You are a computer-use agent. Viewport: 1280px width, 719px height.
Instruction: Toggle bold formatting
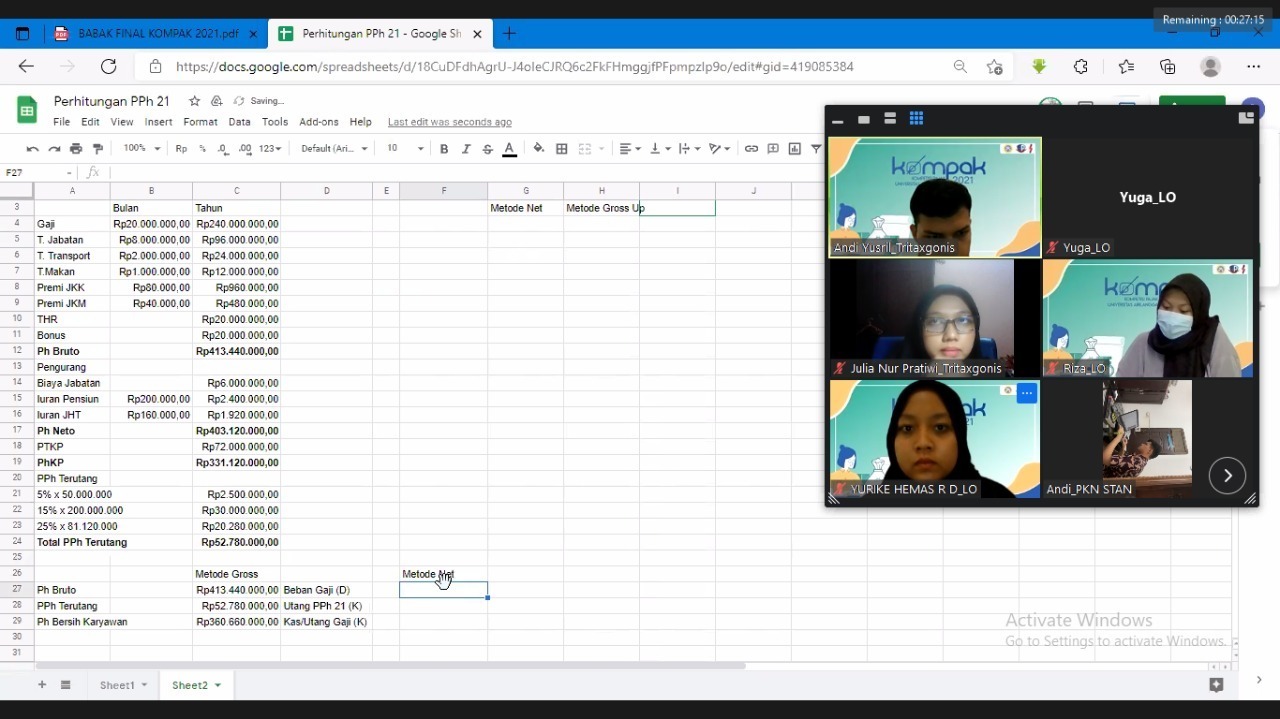(x=444, y=149)
